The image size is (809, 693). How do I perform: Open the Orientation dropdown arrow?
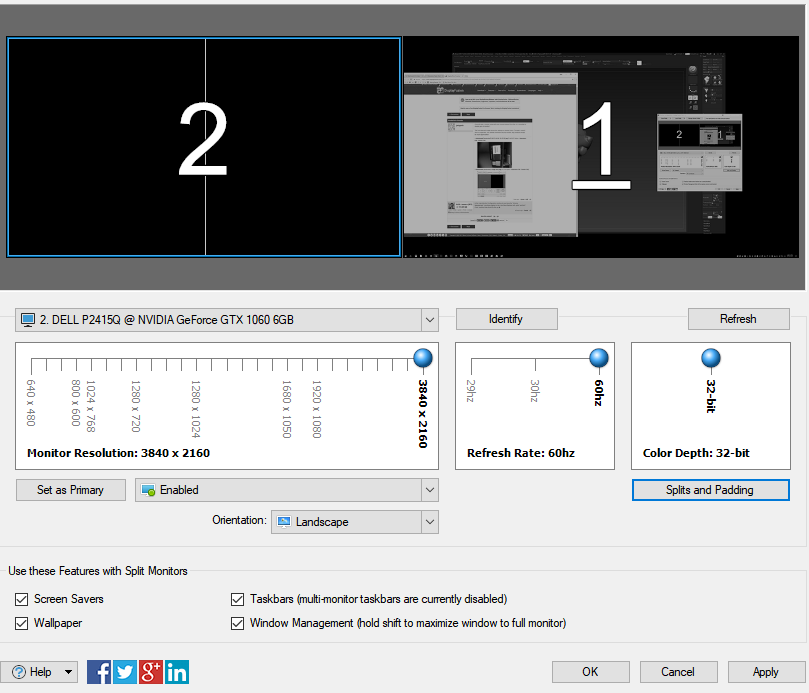click(429, 522)
